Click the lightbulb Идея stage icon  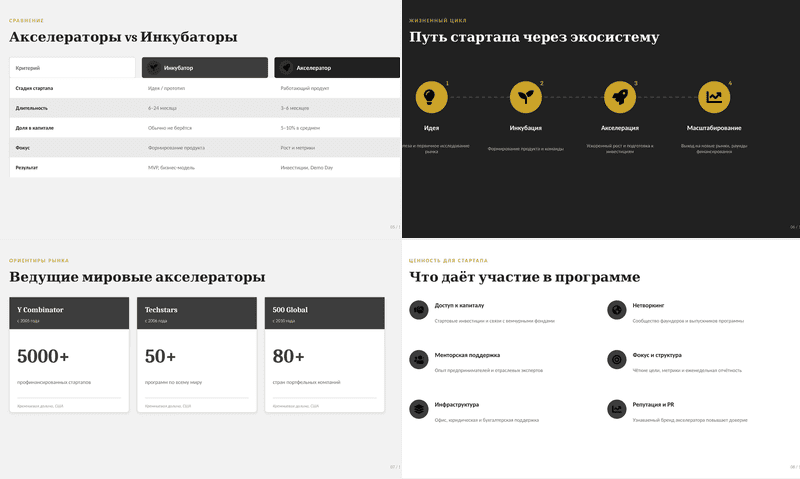431,97
